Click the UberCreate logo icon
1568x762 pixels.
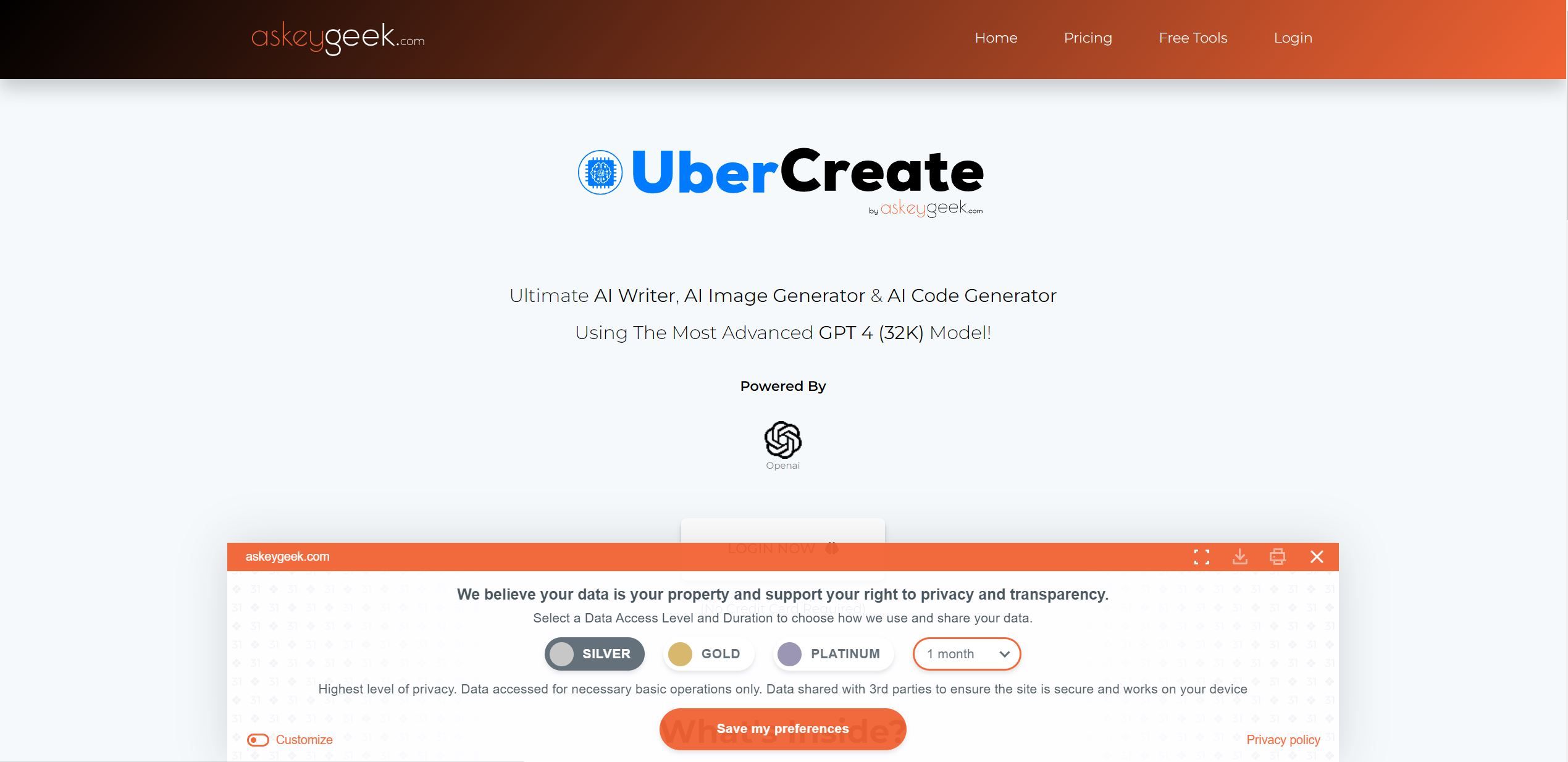(x=598, y=171)
